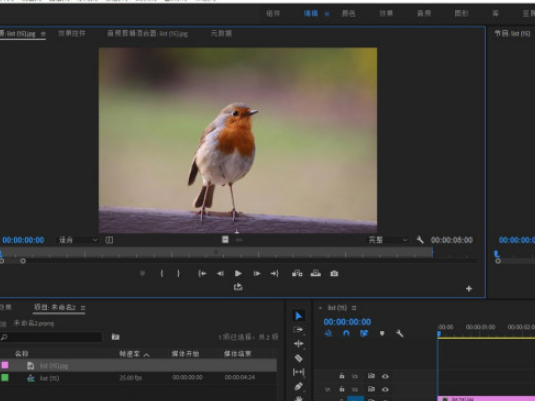Open timeline display settings wrench

pos(400,333)
